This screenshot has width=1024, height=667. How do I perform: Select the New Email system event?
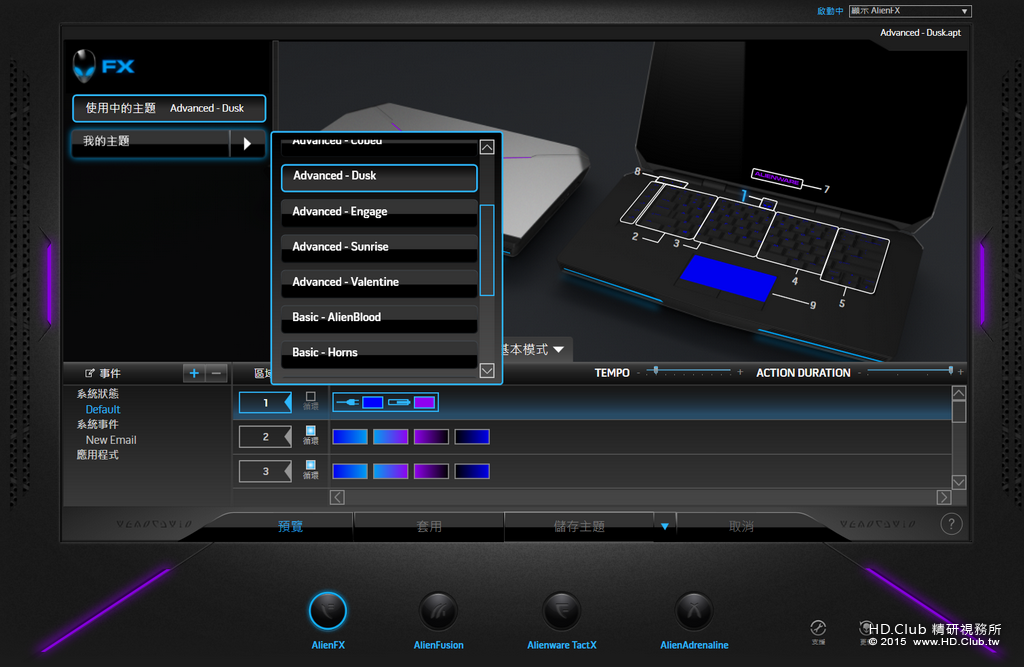click(x=111, y=440)
